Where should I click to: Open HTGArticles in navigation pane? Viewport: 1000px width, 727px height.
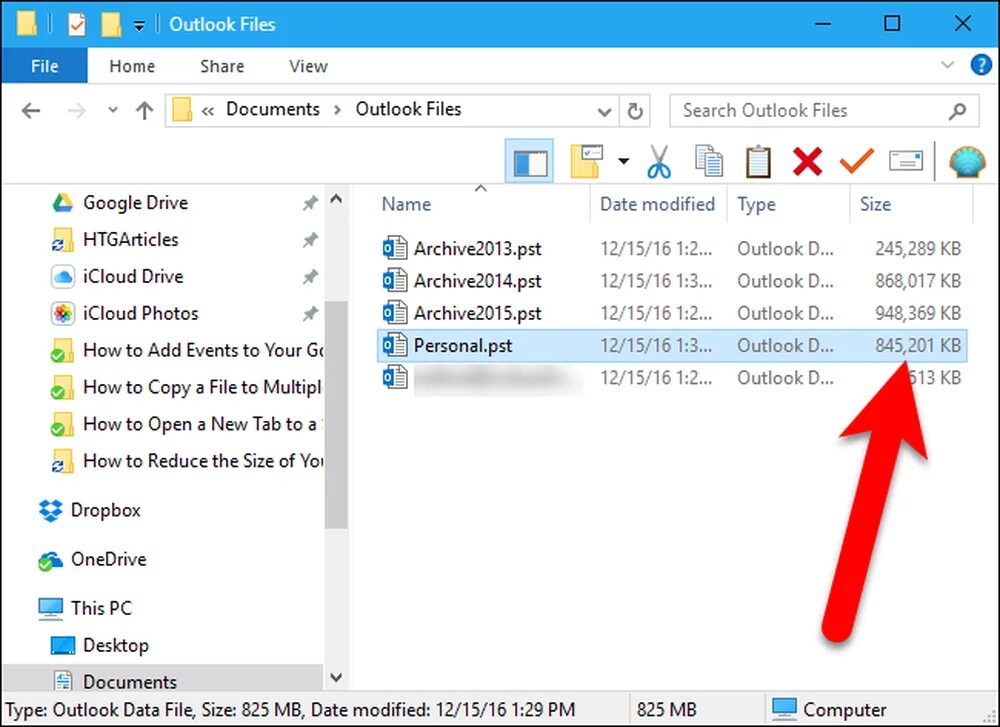coord(131,240)
